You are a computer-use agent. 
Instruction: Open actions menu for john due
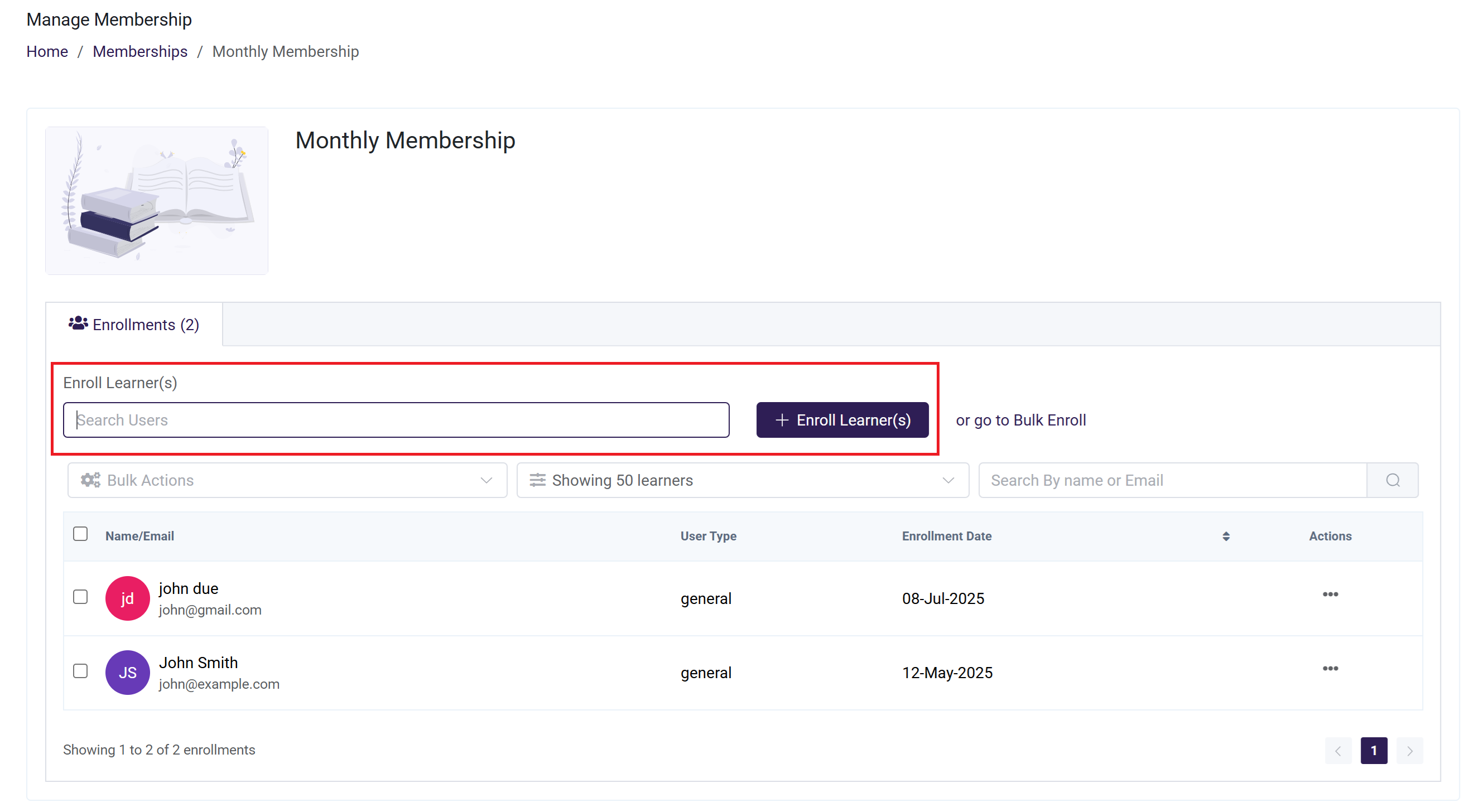point(1329,594)
